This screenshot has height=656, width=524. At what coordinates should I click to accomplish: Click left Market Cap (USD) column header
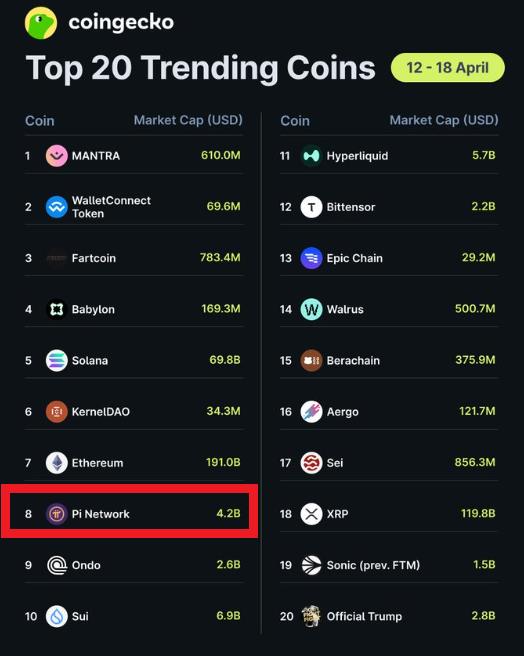coord(188,120)
